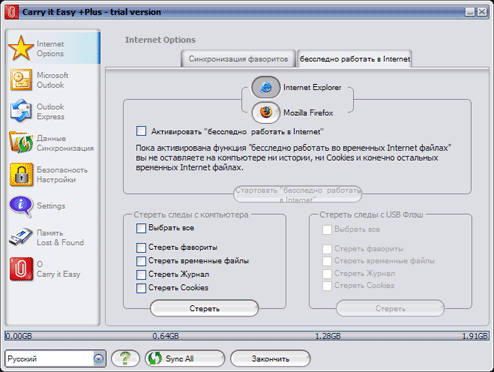This screenshot has width=494, height=372.
Task: Click the Sync All button
Action: (x=185, y=359)
